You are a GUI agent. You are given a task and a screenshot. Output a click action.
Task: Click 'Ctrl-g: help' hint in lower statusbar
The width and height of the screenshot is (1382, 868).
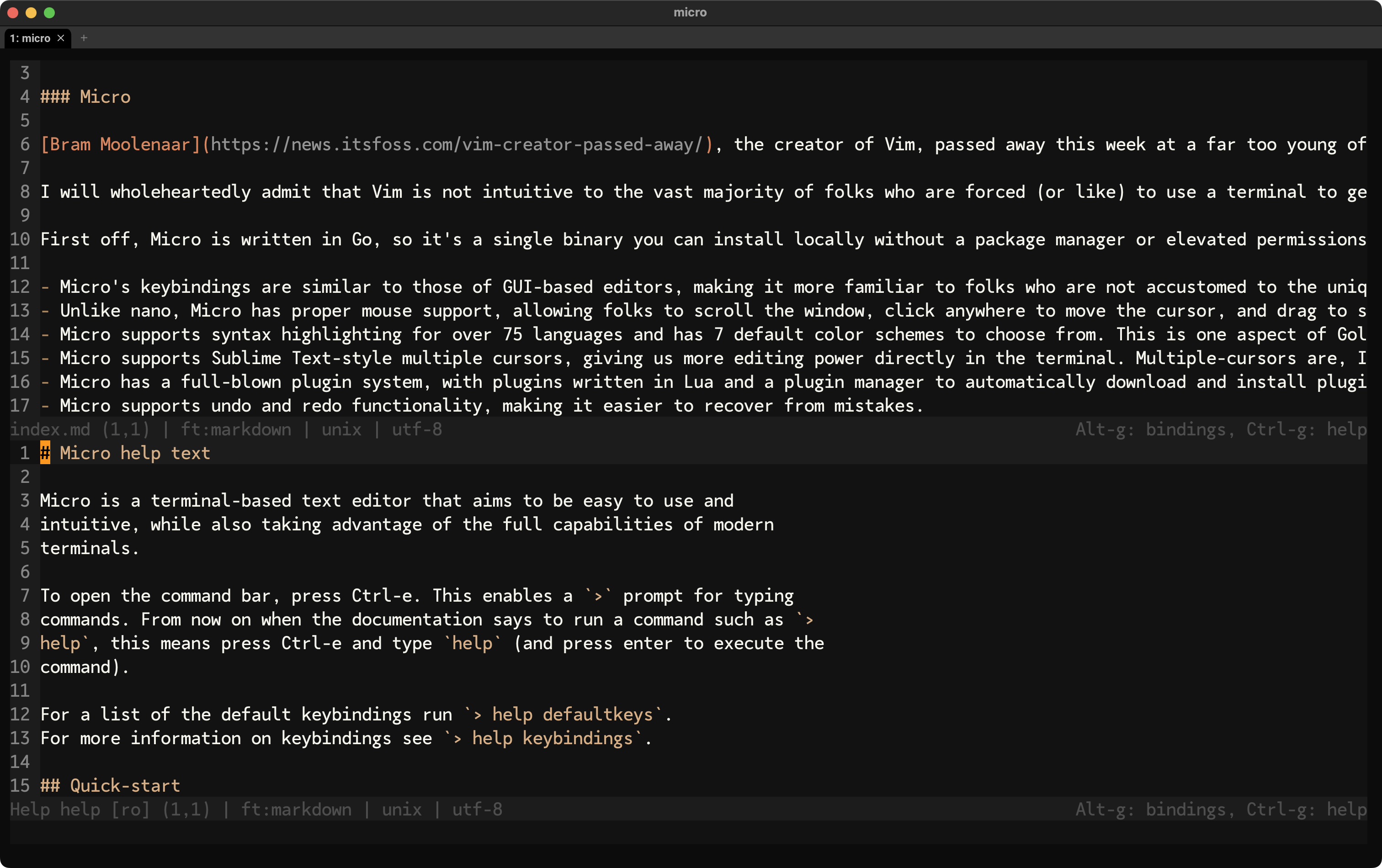[x=1306, y=809]
